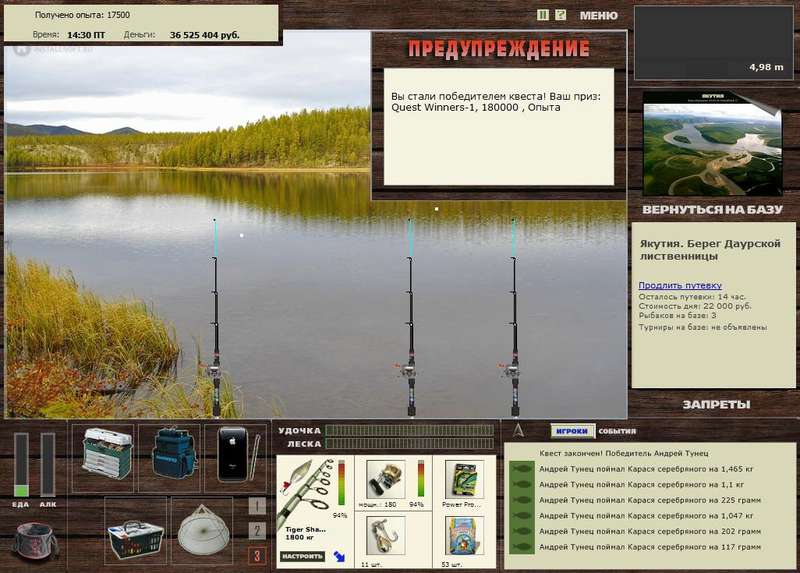
Task: Switch to rod slot 2
Action: [257, 531]
